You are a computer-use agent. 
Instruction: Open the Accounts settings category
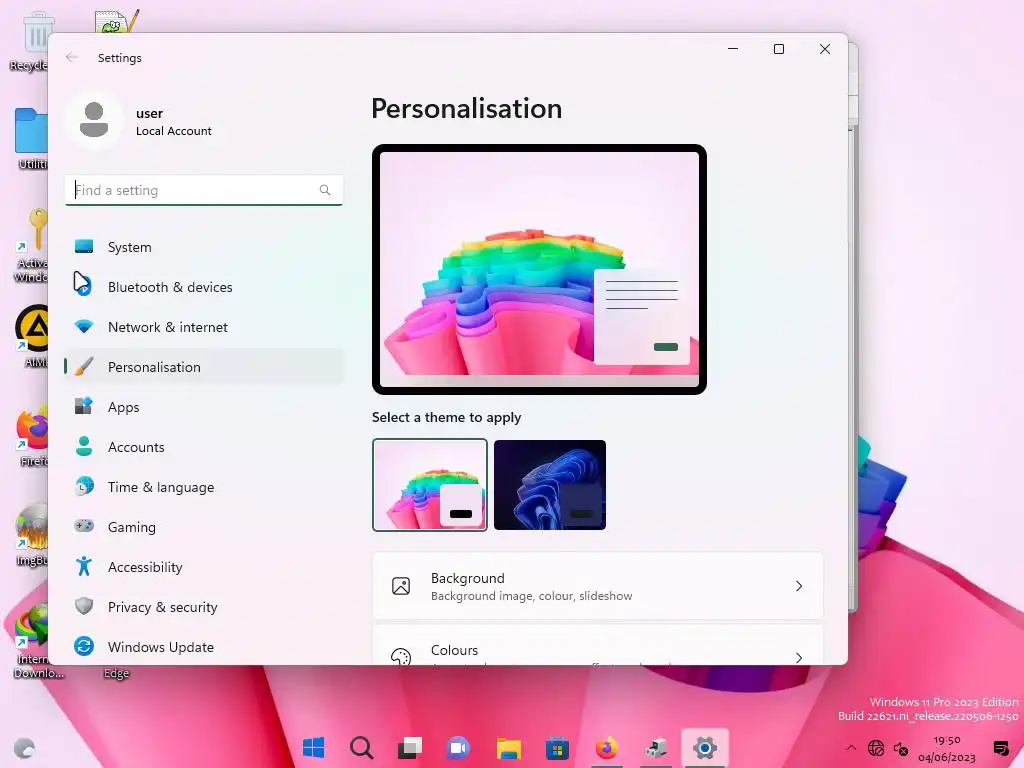[x=204, y=447]
